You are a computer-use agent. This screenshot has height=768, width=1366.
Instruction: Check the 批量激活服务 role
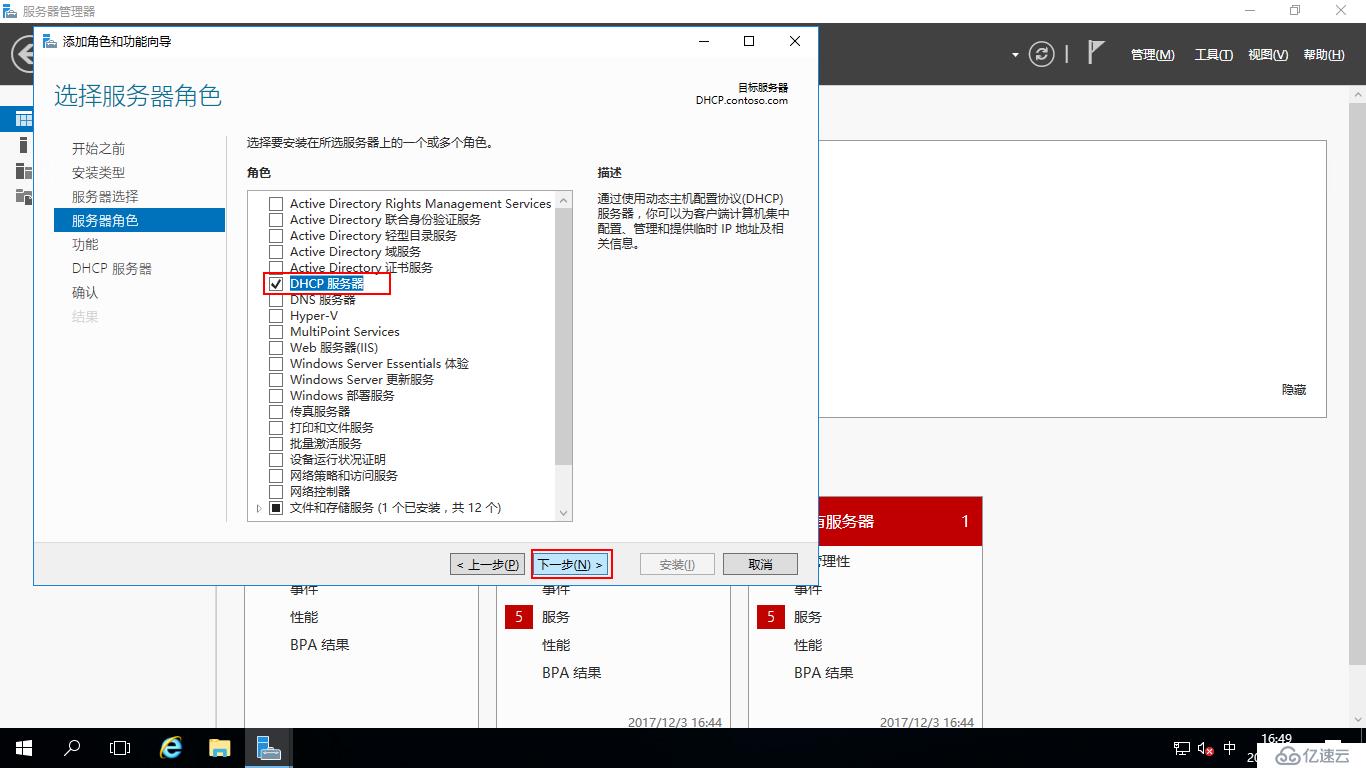tap(276, 444)
